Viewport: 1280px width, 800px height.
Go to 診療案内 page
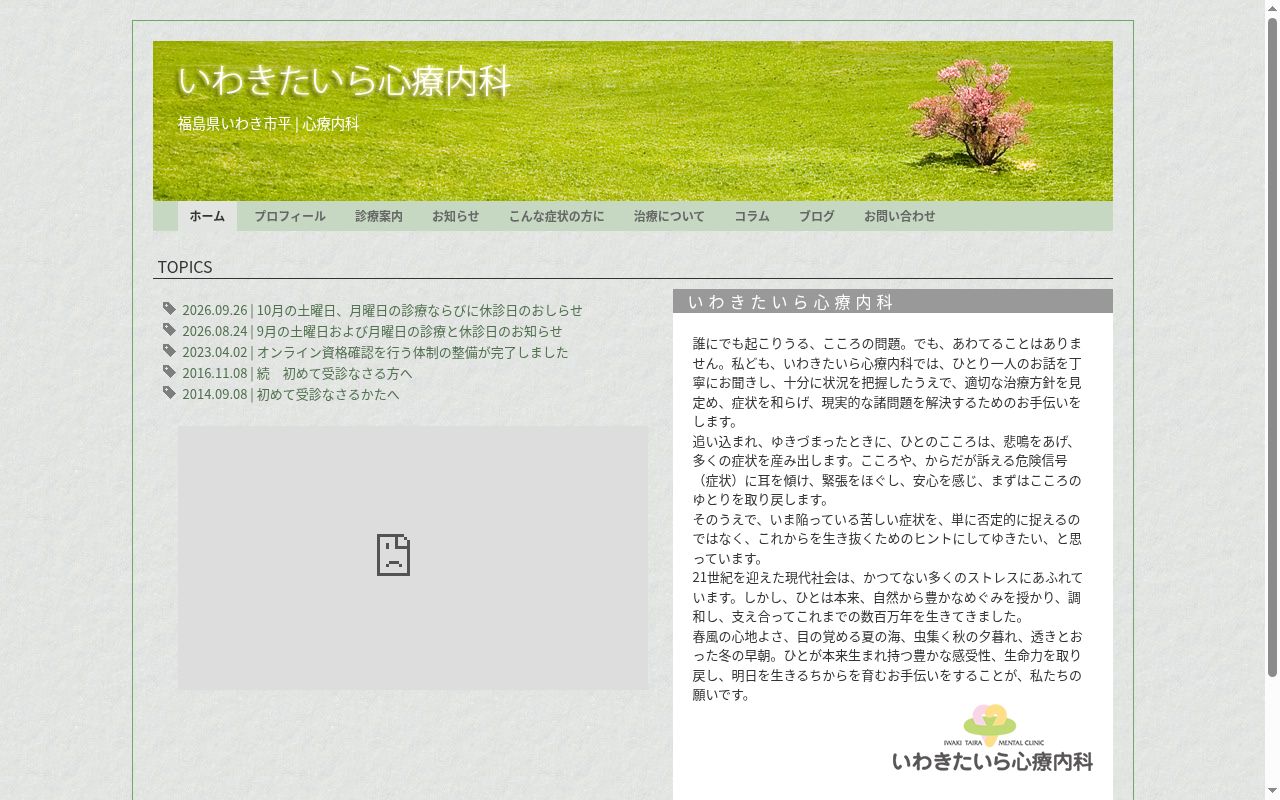[379, 216]
